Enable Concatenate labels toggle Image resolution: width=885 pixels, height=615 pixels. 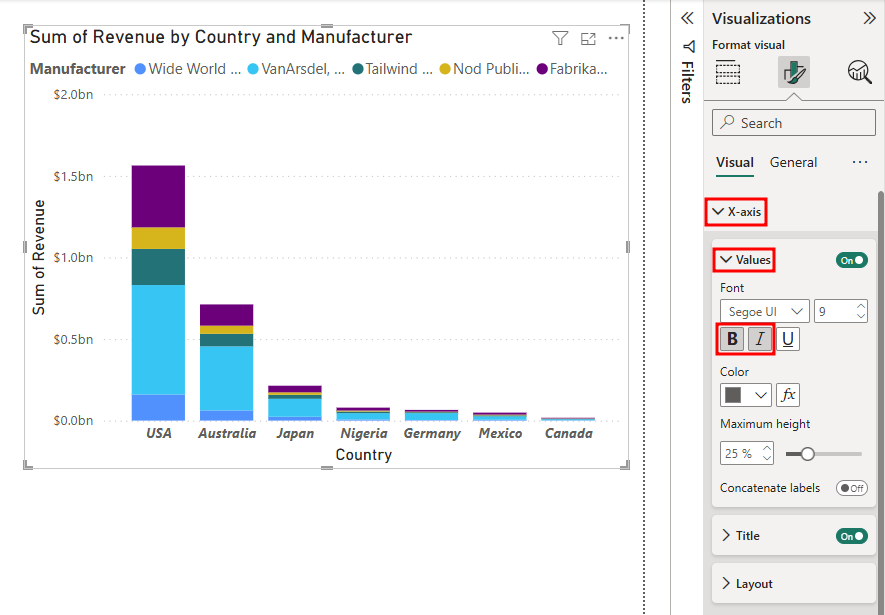(x=852, y=488)
